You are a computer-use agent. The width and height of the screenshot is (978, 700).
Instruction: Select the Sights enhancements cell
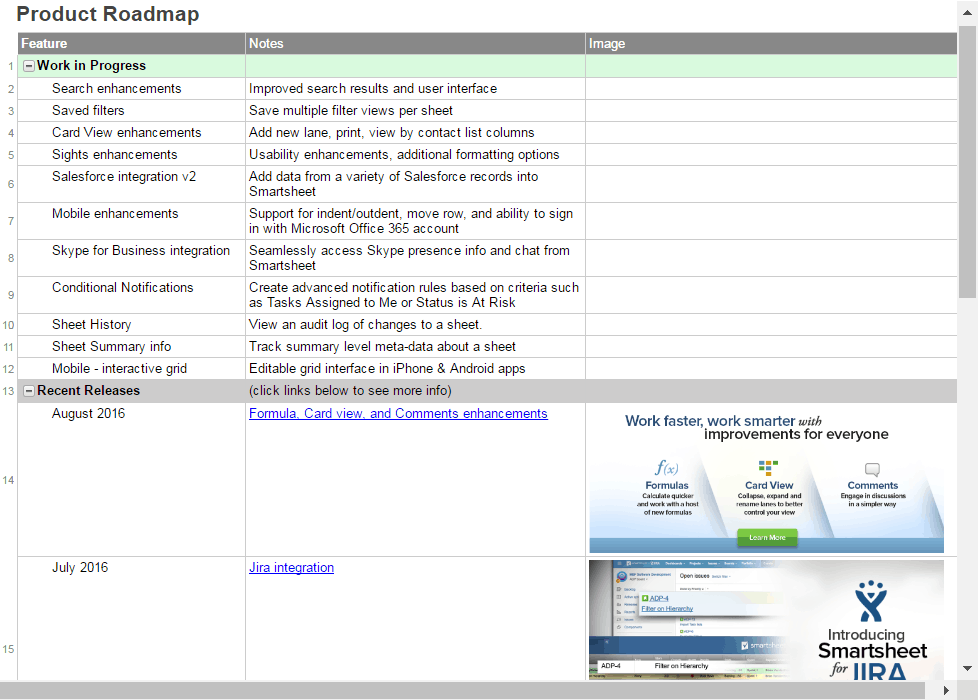pyautogui.click(x=132, y=154)
